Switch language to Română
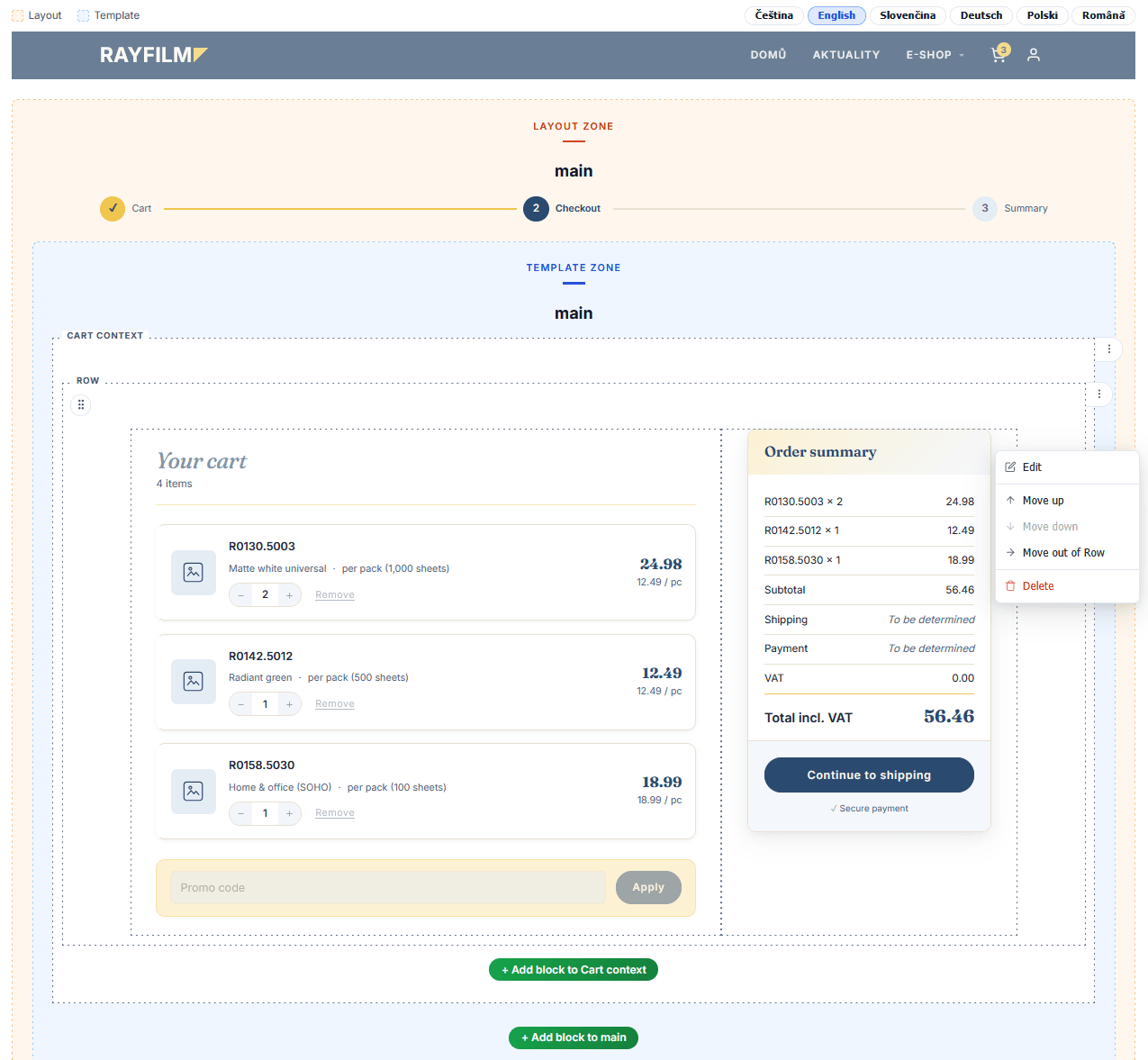Viewport: 1148px width, 1060px height. click(x=1104, y=15)
